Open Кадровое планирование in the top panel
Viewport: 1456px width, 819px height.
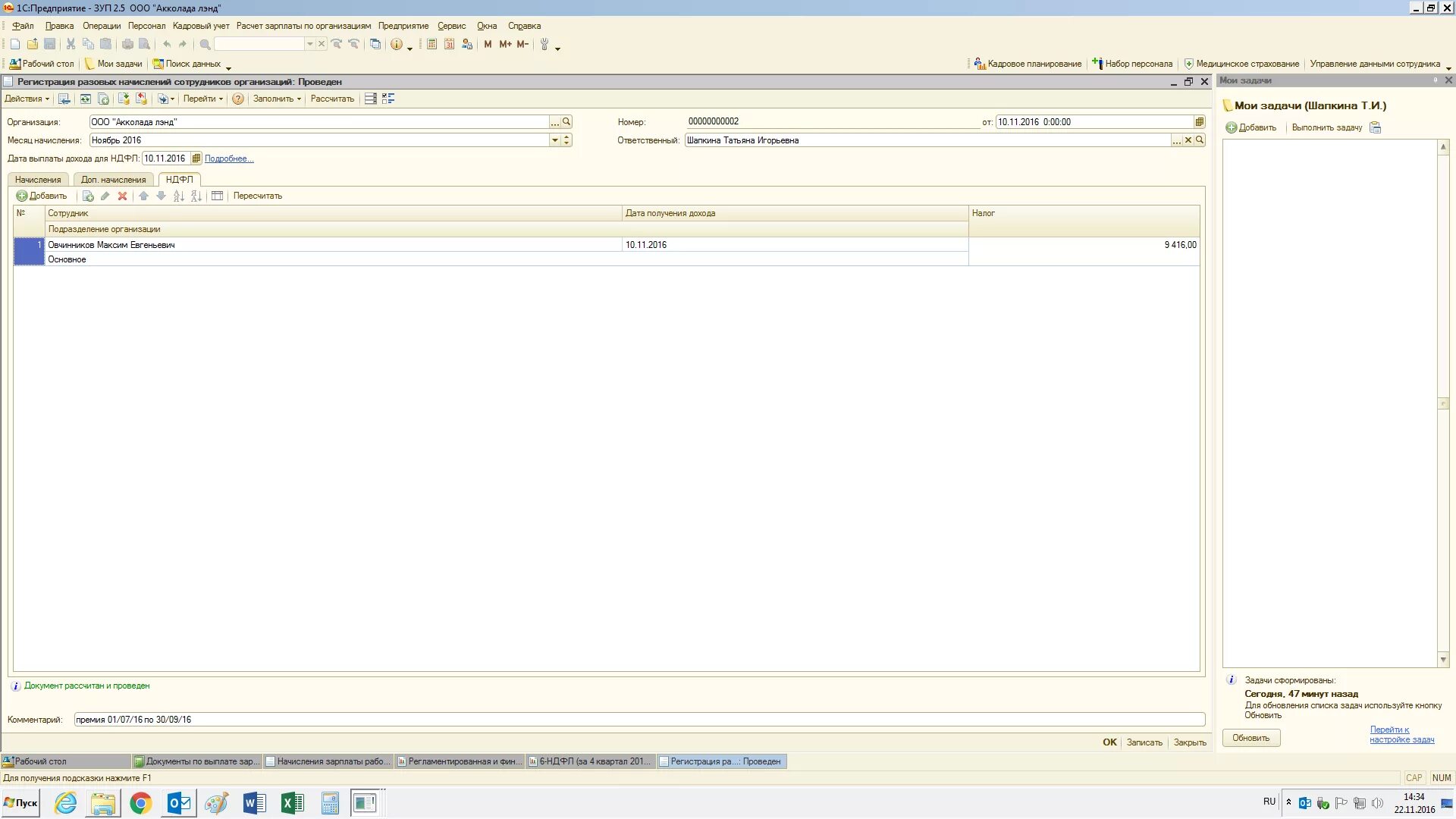1028,64
